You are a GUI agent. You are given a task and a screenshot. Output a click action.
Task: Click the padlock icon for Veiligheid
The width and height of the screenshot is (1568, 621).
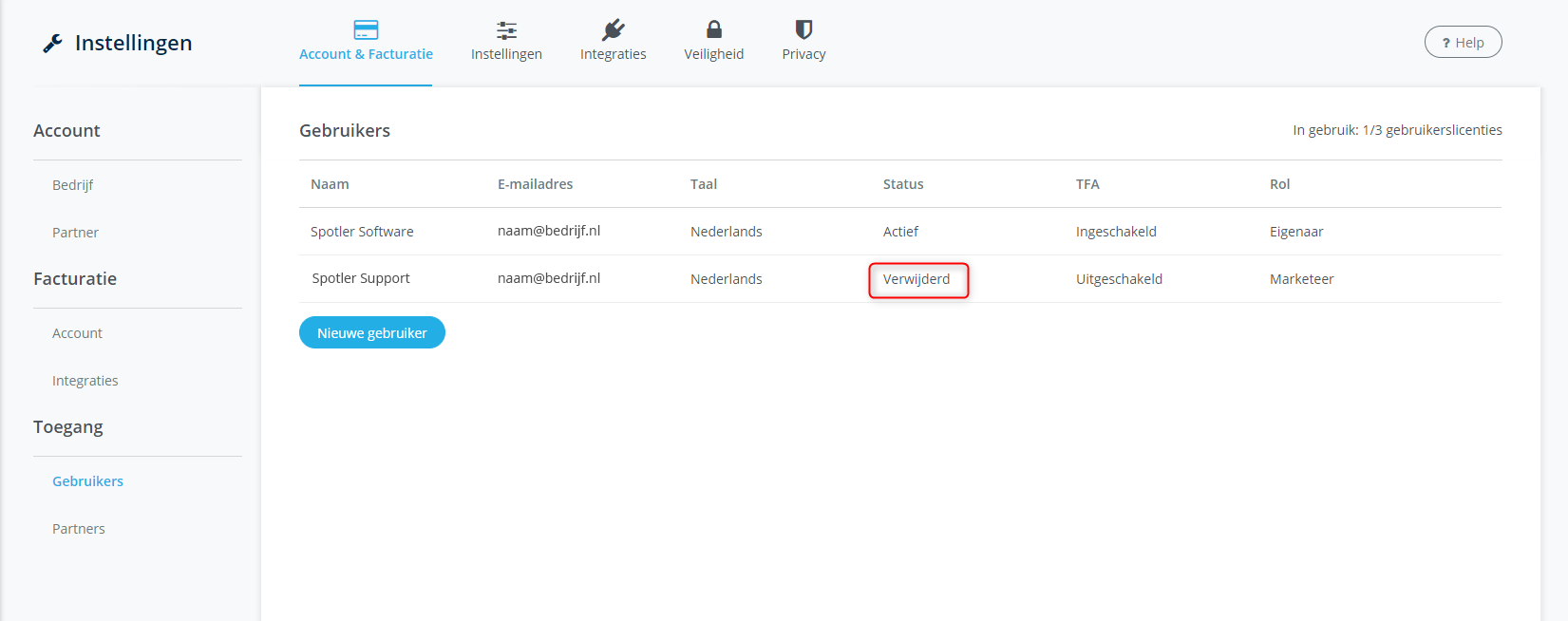point(713,29)
